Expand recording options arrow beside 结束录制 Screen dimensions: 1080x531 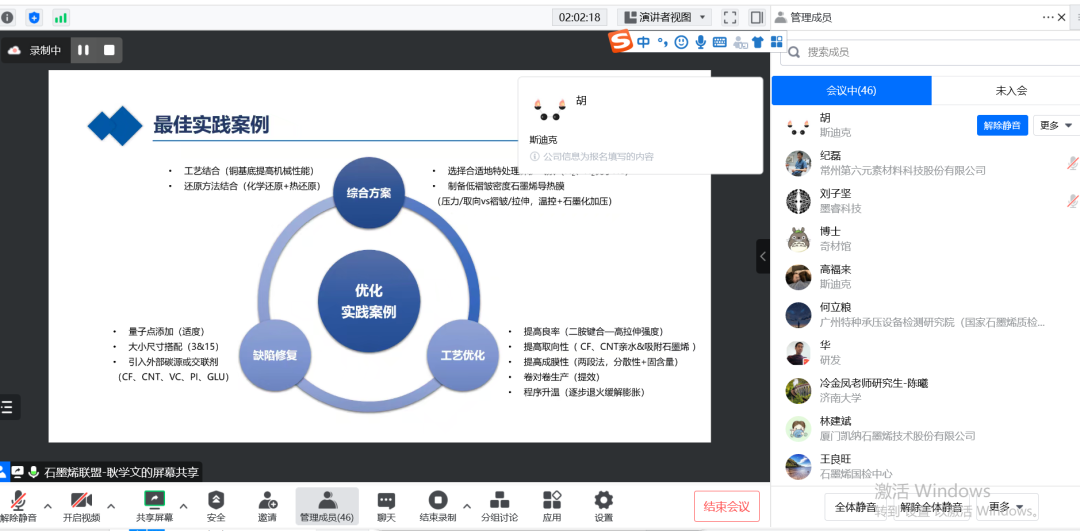coord(467,506)
